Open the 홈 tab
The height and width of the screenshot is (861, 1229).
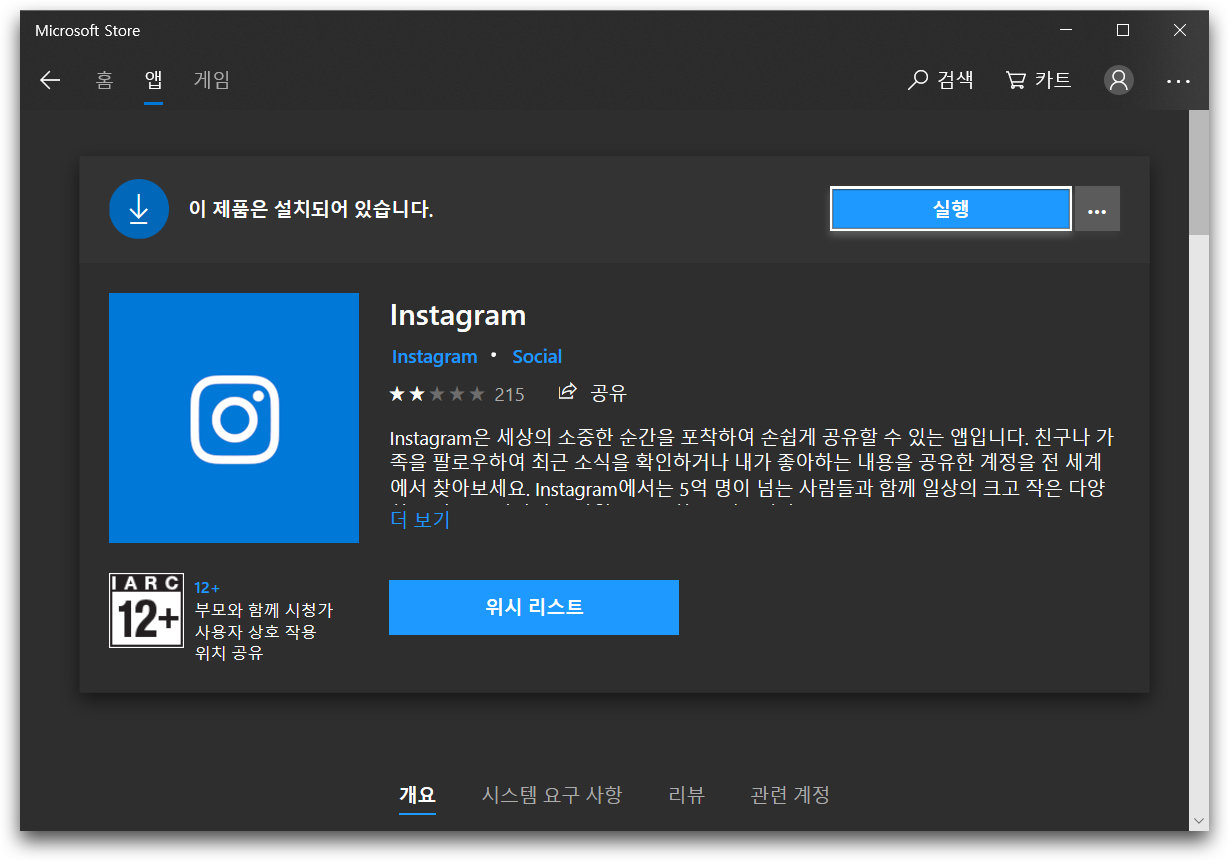(x=104, y=80)
